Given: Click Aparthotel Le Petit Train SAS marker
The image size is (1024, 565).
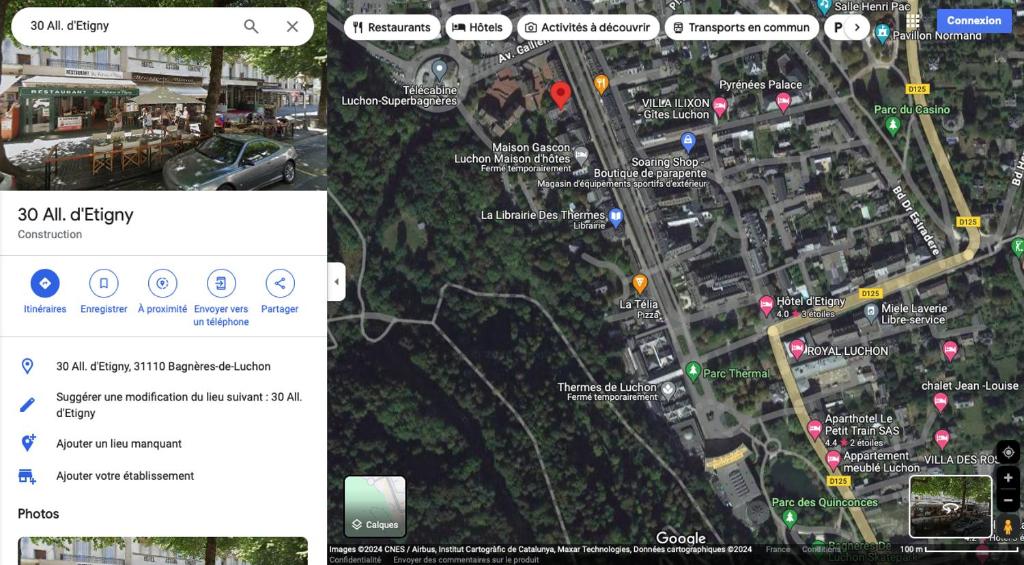Looking at the screenshot, I should coord(814,430).
